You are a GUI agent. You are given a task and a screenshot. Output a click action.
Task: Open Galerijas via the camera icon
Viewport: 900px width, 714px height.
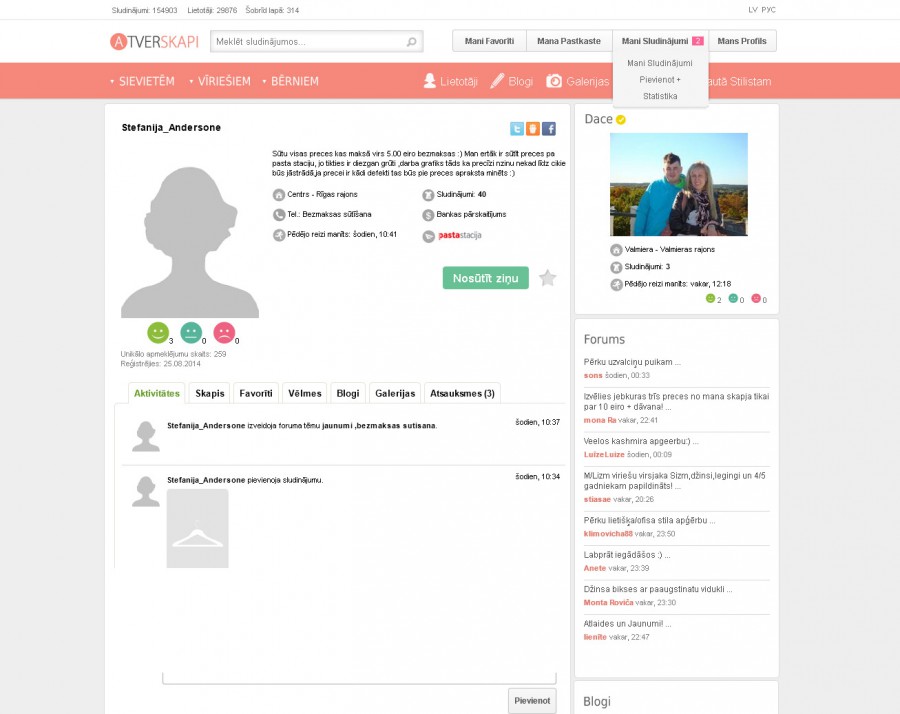click(554, 81)
